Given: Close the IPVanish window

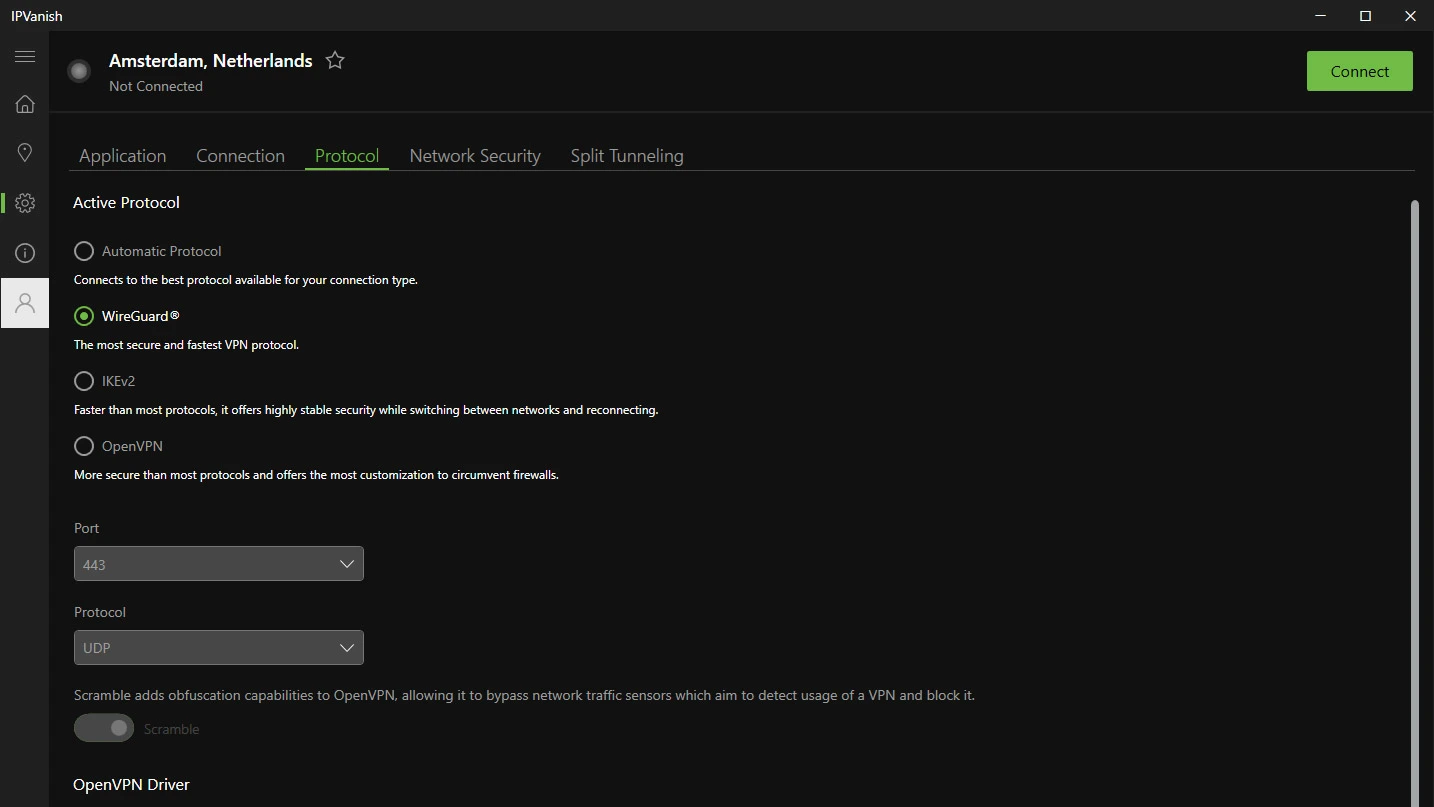Looking at the screenshot, I should (x=1411, y=16).
